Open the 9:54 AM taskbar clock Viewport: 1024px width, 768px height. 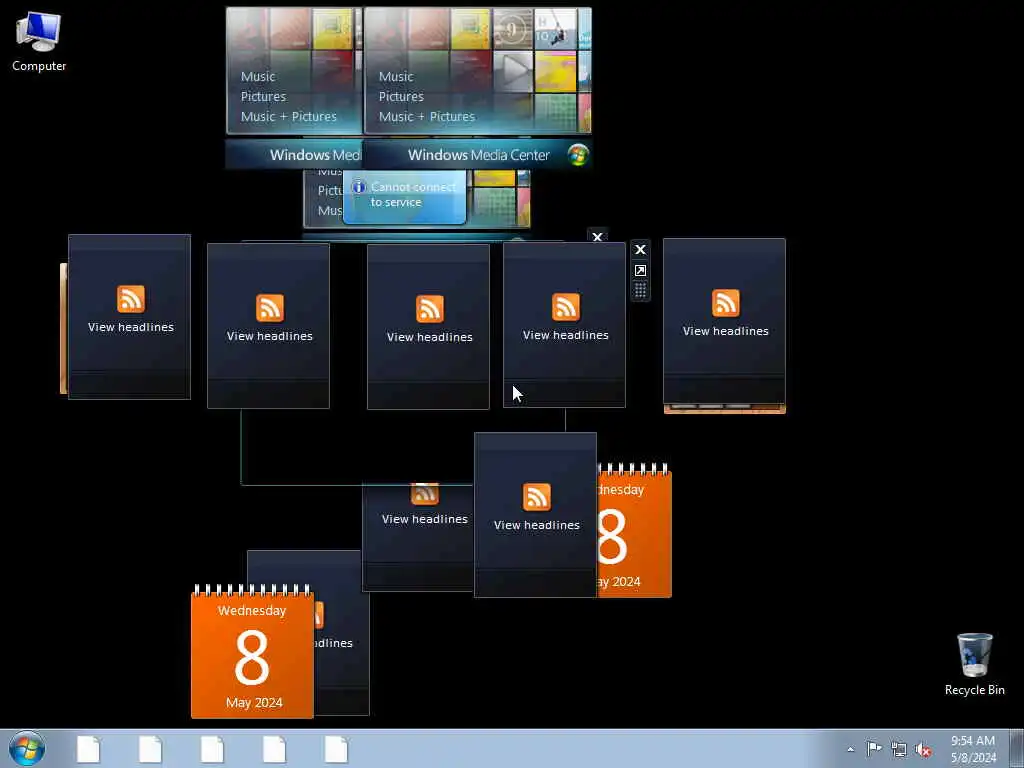click(x=972, y=749)
